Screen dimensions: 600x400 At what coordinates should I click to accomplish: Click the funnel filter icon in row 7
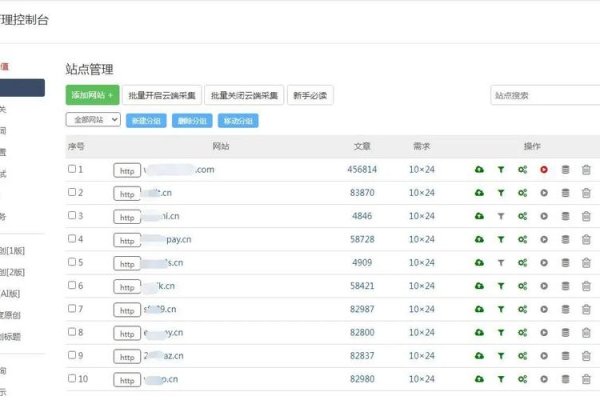(501, 309)
